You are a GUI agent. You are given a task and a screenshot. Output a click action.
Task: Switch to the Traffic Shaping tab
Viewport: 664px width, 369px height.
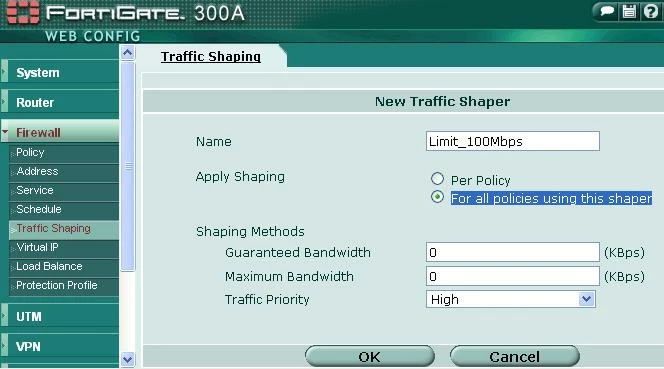click(x=211, y=56)
